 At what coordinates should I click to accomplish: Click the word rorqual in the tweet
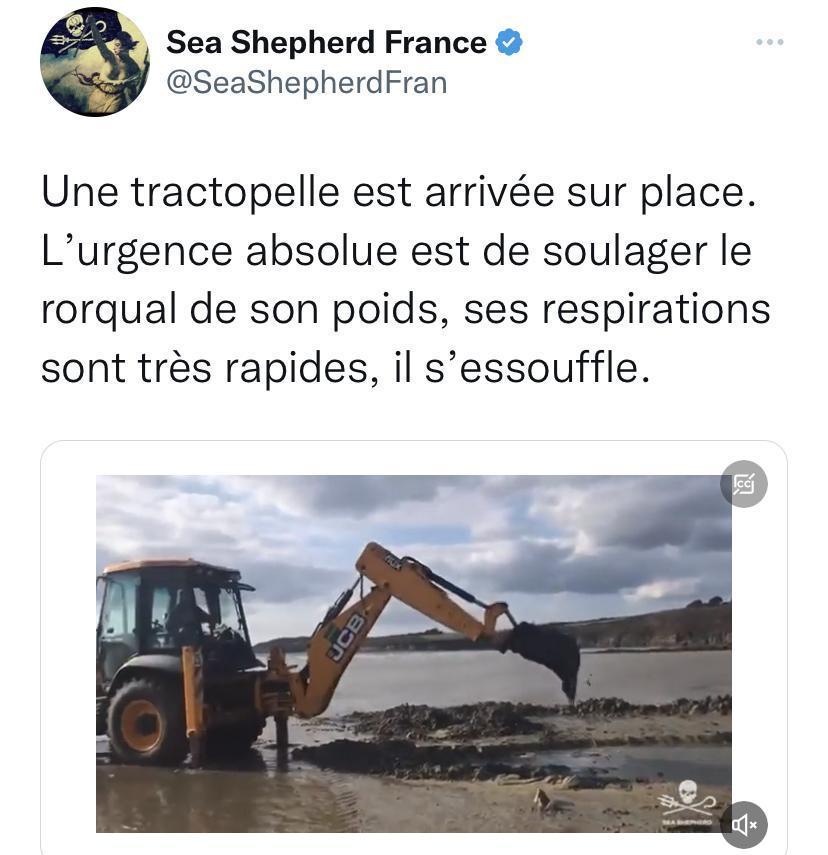[x=109, y=311]
